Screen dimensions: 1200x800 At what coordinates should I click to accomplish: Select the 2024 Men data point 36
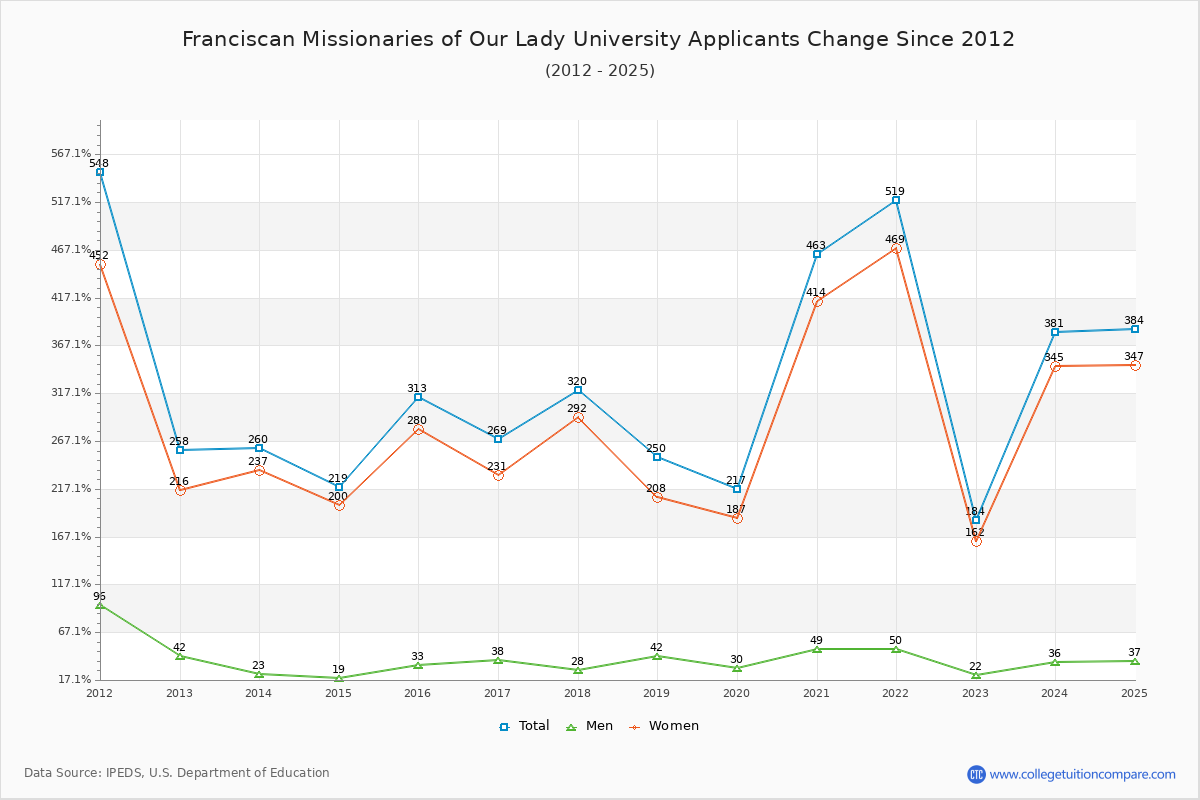point(1055,662)
